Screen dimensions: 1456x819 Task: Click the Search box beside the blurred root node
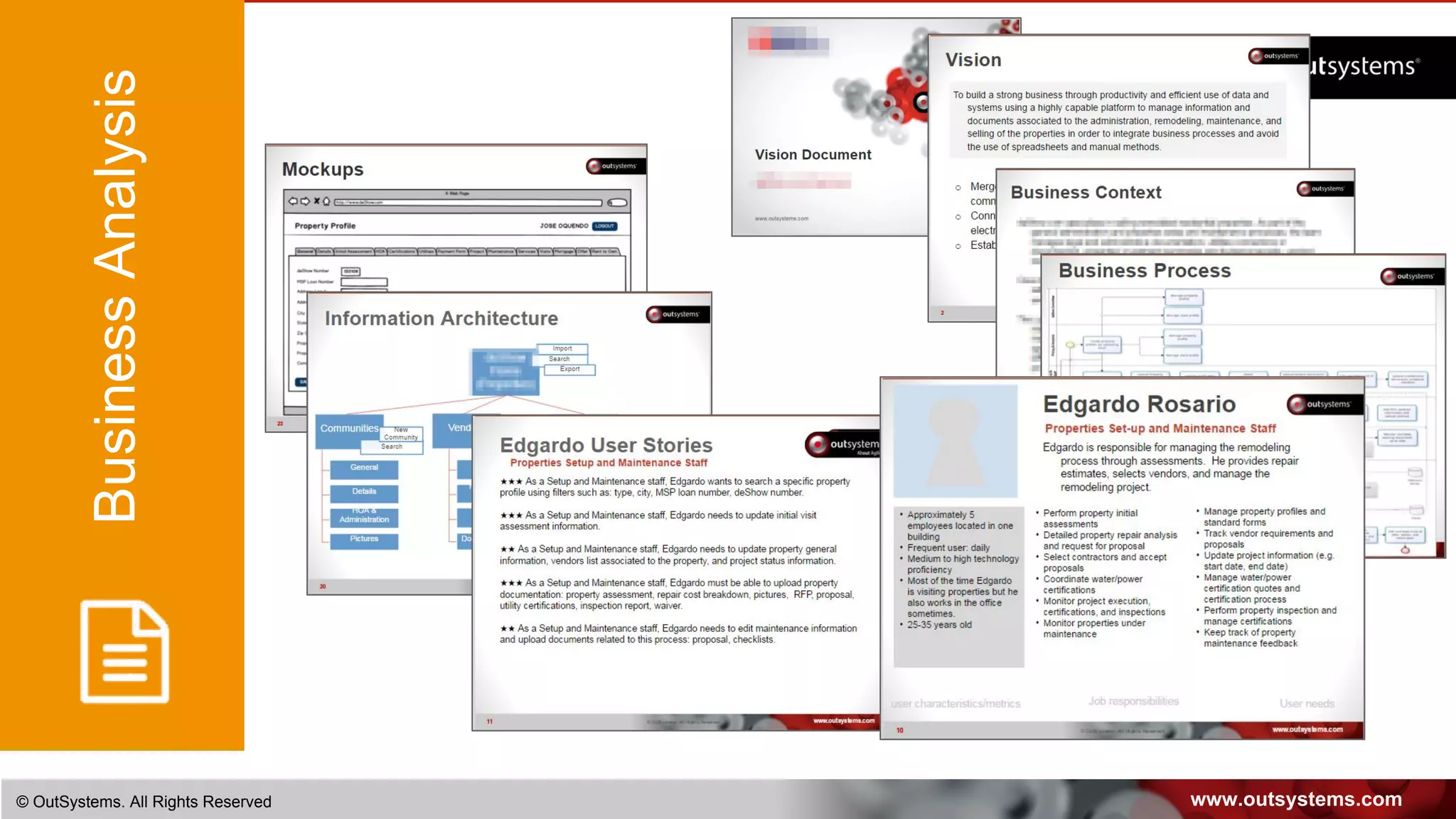tap(559, 359)
